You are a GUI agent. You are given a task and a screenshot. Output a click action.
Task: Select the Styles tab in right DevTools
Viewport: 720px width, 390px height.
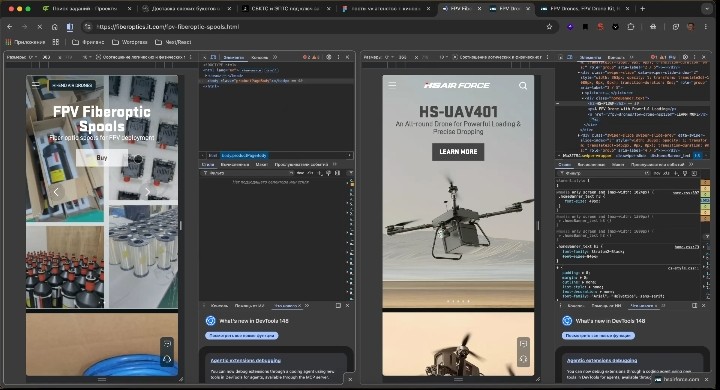coord(564,164)
